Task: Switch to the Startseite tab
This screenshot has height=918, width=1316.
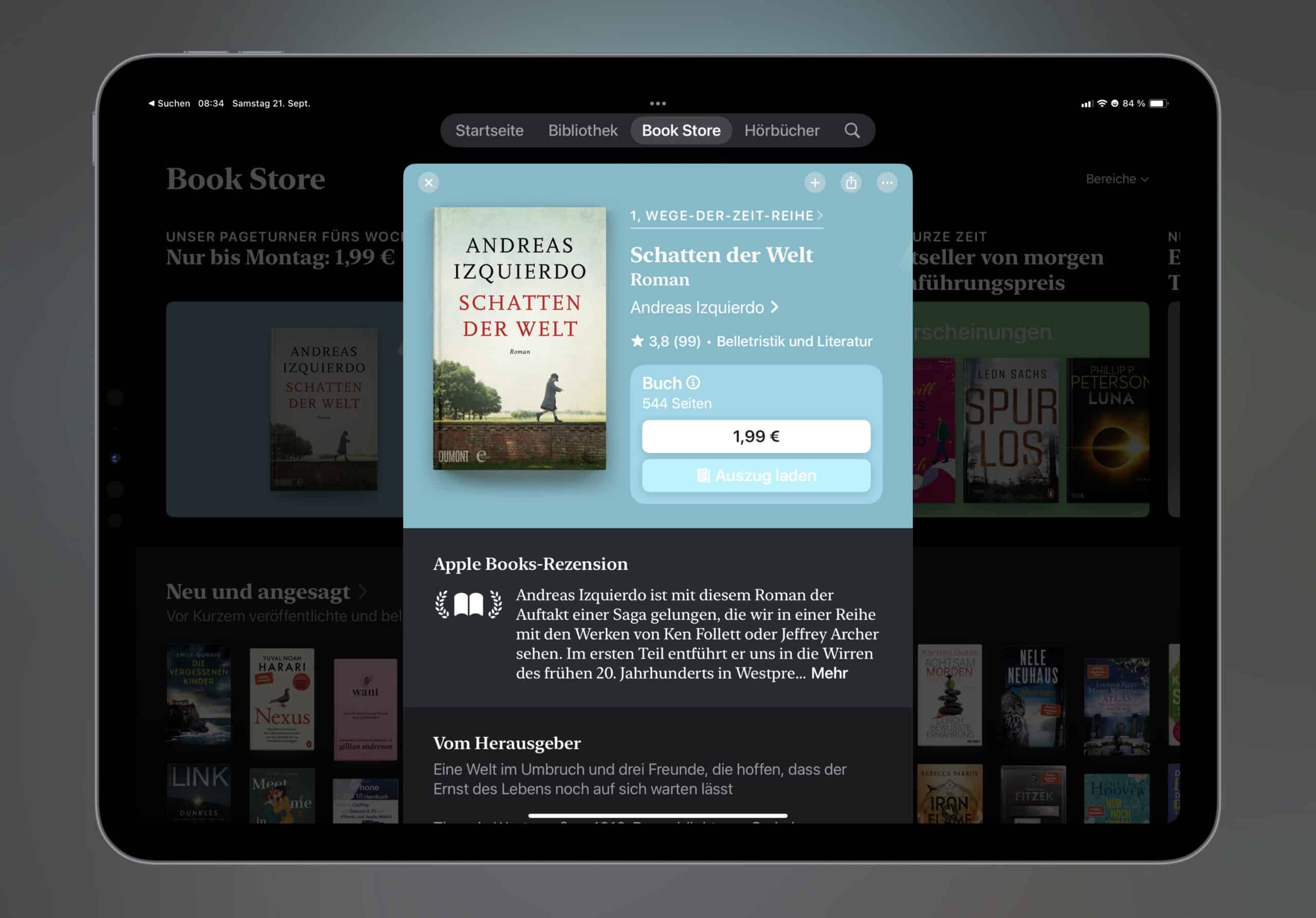Action: (489, 131)
